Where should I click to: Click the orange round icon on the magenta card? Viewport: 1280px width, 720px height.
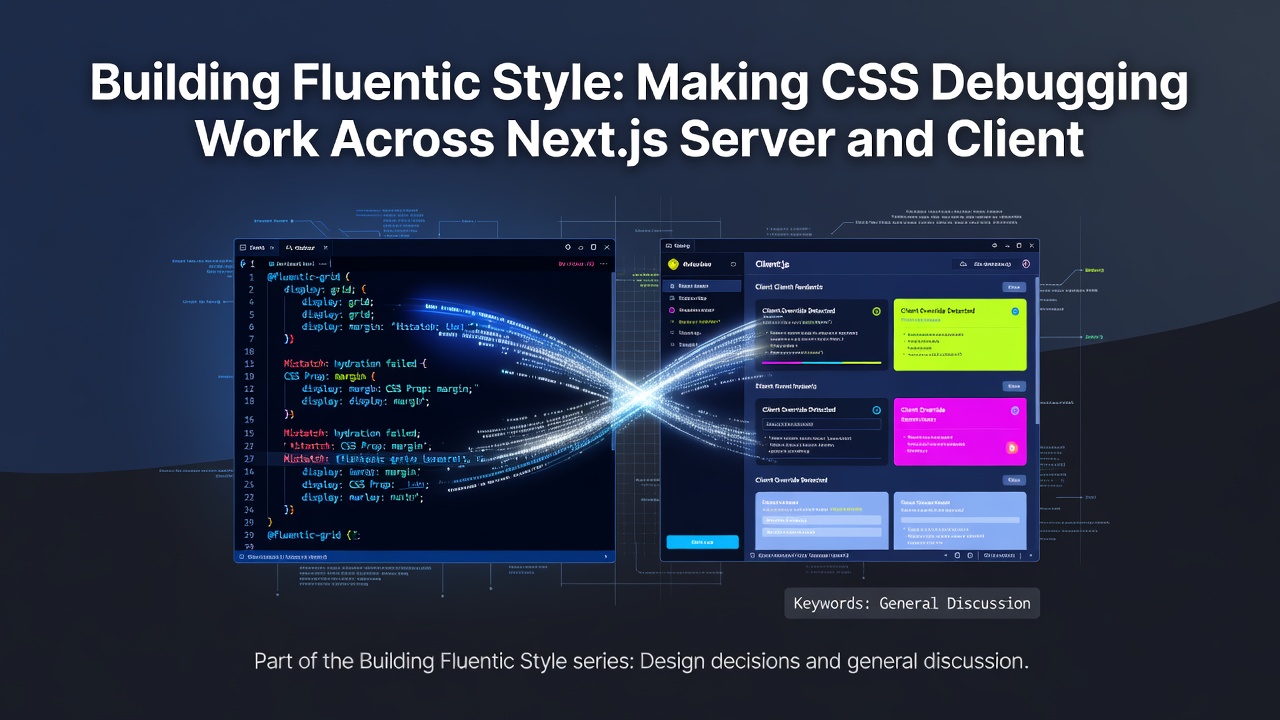click(1010, 448)
